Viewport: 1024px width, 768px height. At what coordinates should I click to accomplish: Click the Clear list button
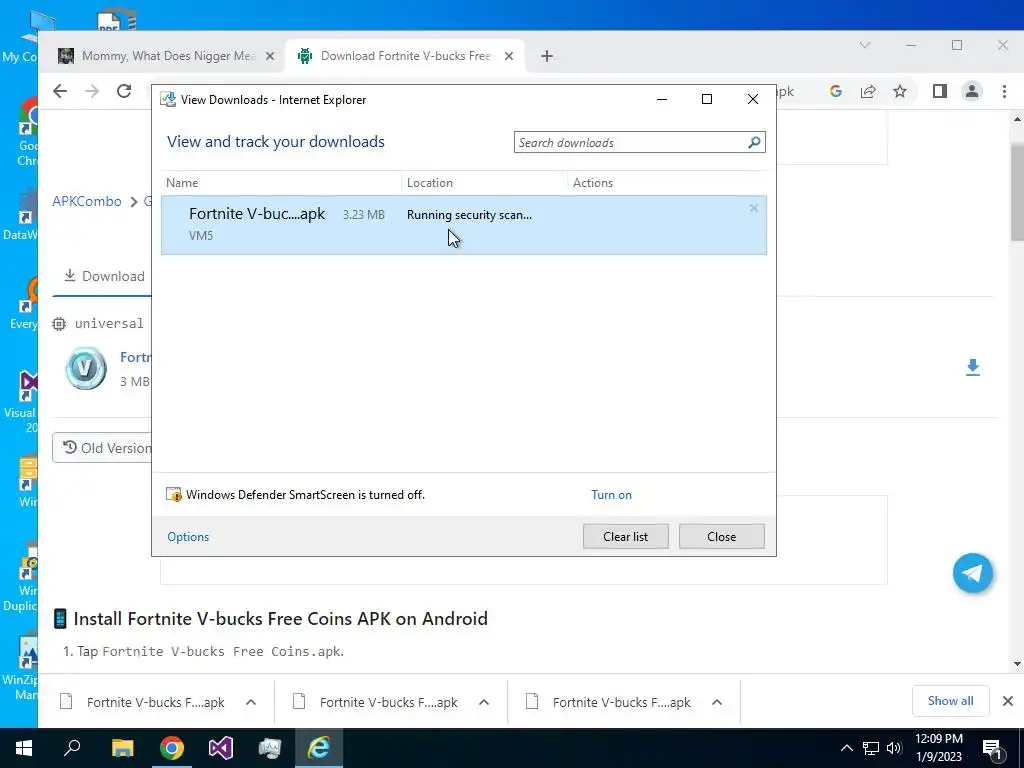click(x=626, y=536)
